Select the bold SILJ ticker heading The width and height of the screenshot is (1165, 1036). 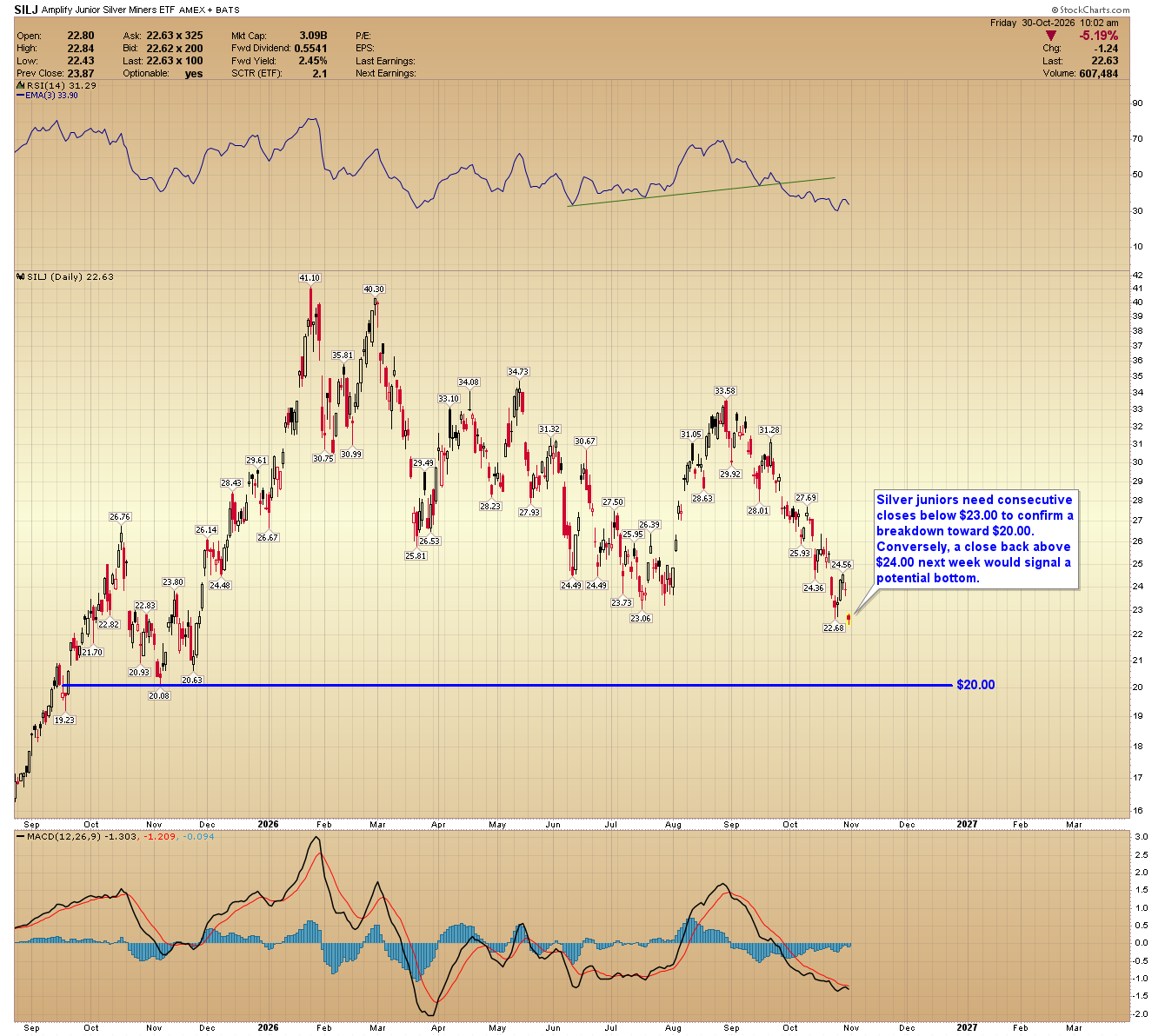coord(26,10)
